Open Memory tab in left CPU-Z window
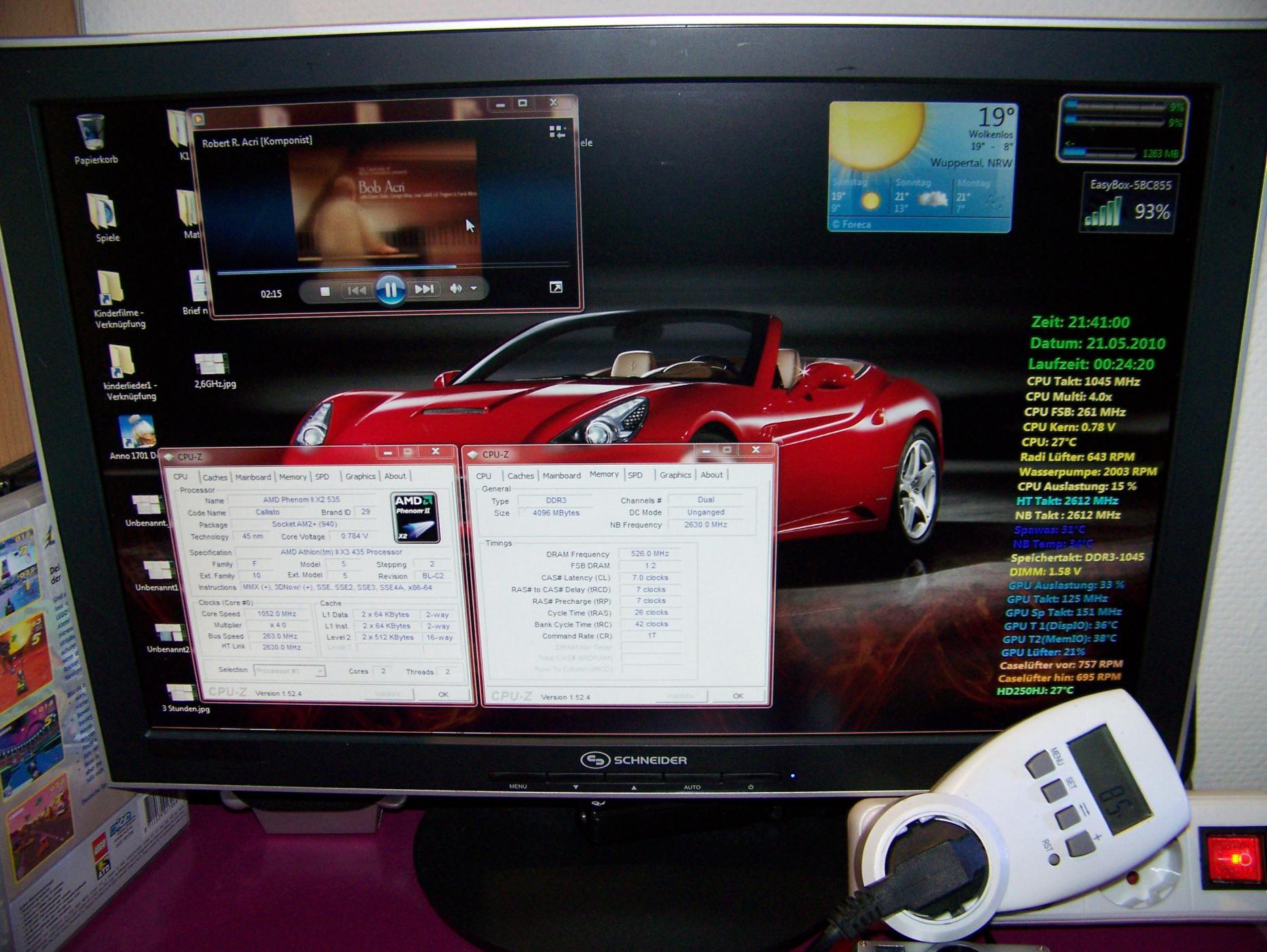This screenshot has width=1267, height=952. pyautogui.click(x=292, y=477)
